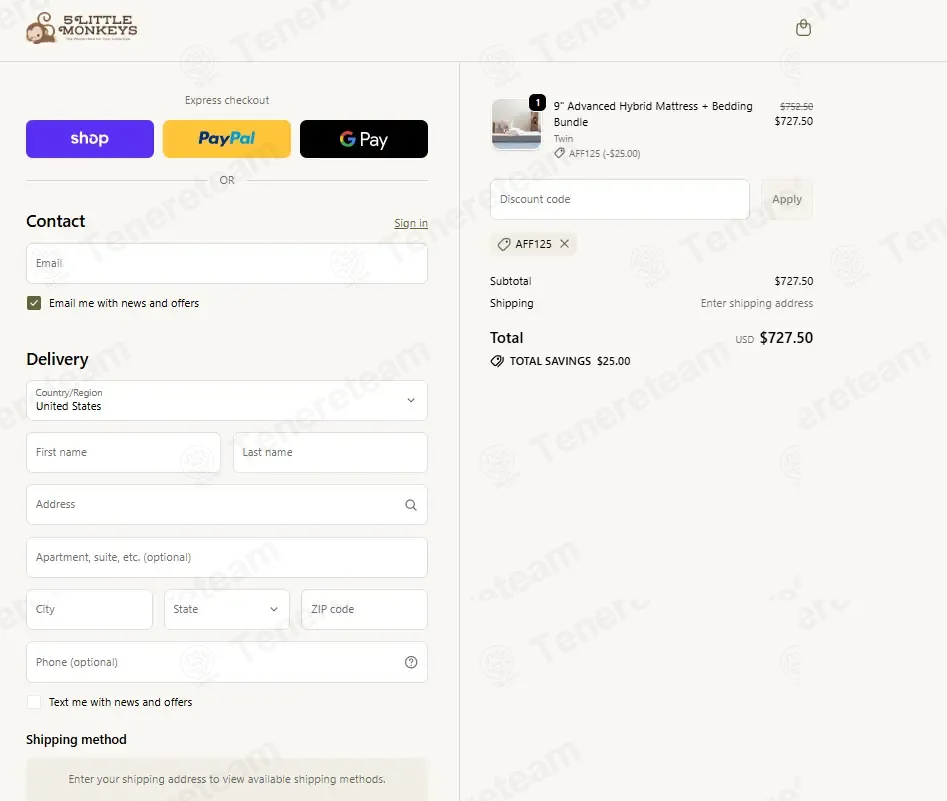Screen dimensions: 947x801
Task: Focus the ZIP code field
Action: click(364, 610)
